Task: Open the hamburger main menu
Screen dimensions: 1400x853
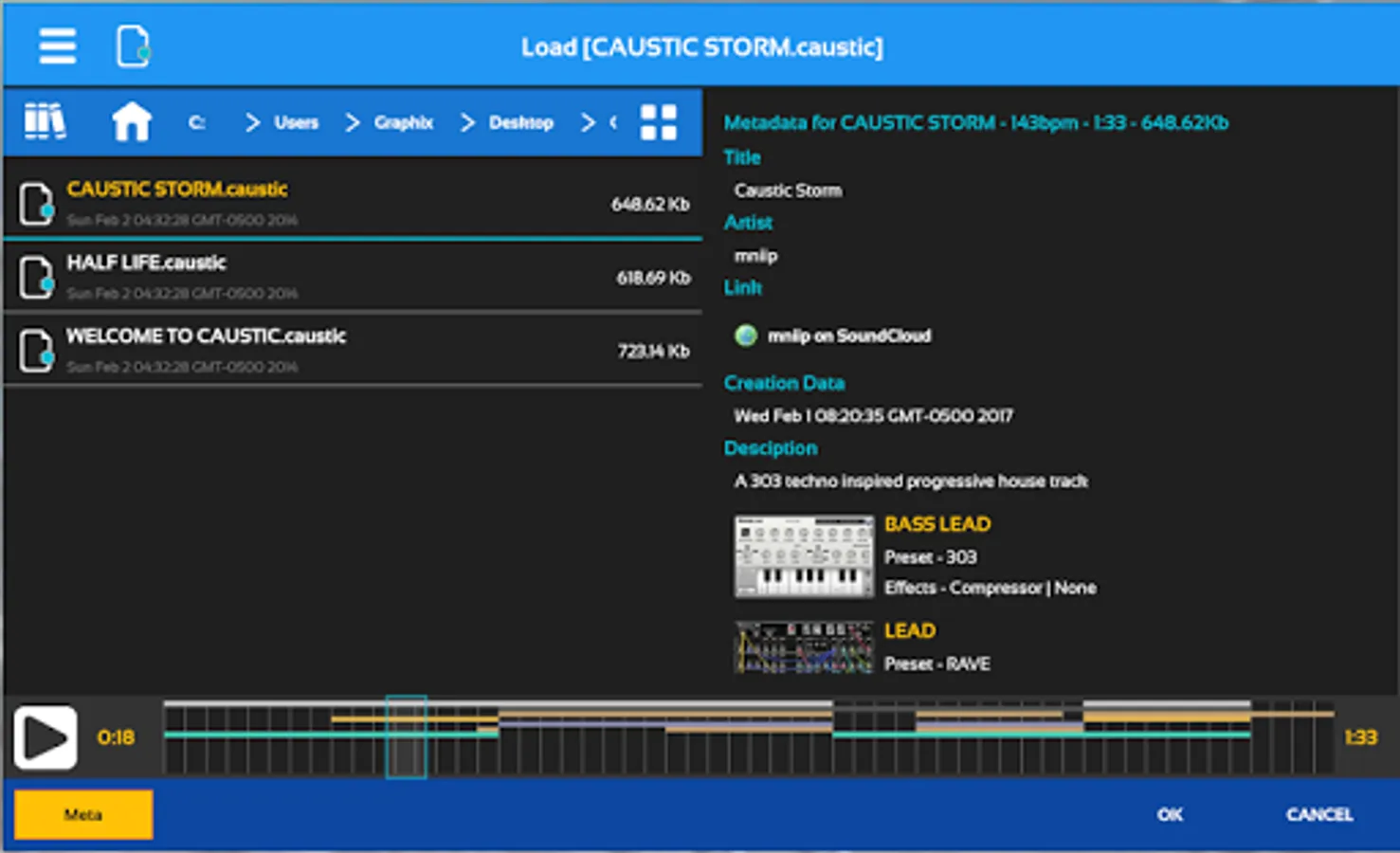Action: tap(57, 45)
